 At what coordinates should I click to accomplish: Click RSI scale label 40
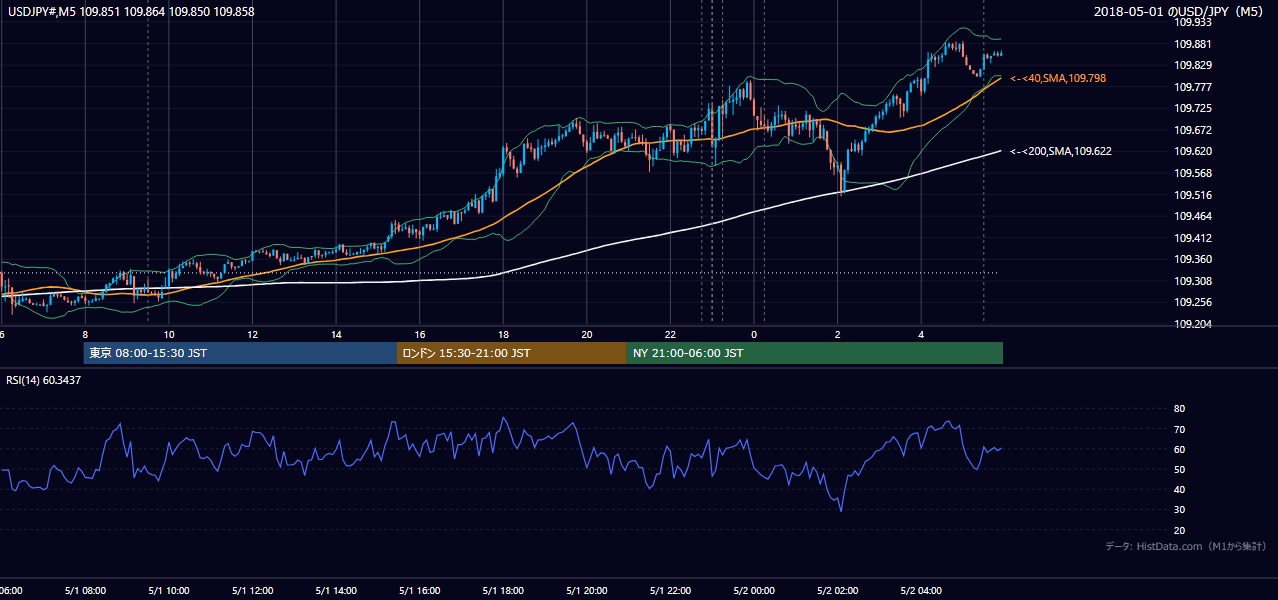tap(1180, 489)
